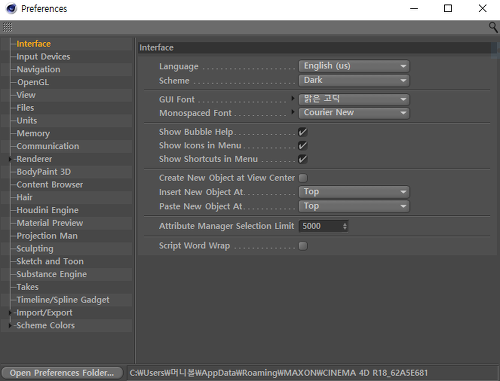This screenshot has width=500, height=381.
Task: Close the Preferences window
Action: 482,8
